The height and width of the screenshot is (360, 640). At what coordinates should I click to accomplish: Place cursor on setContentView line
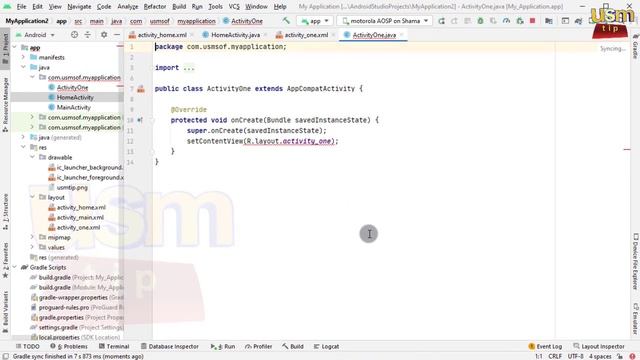pyautogui.click(x=262, y=141)
